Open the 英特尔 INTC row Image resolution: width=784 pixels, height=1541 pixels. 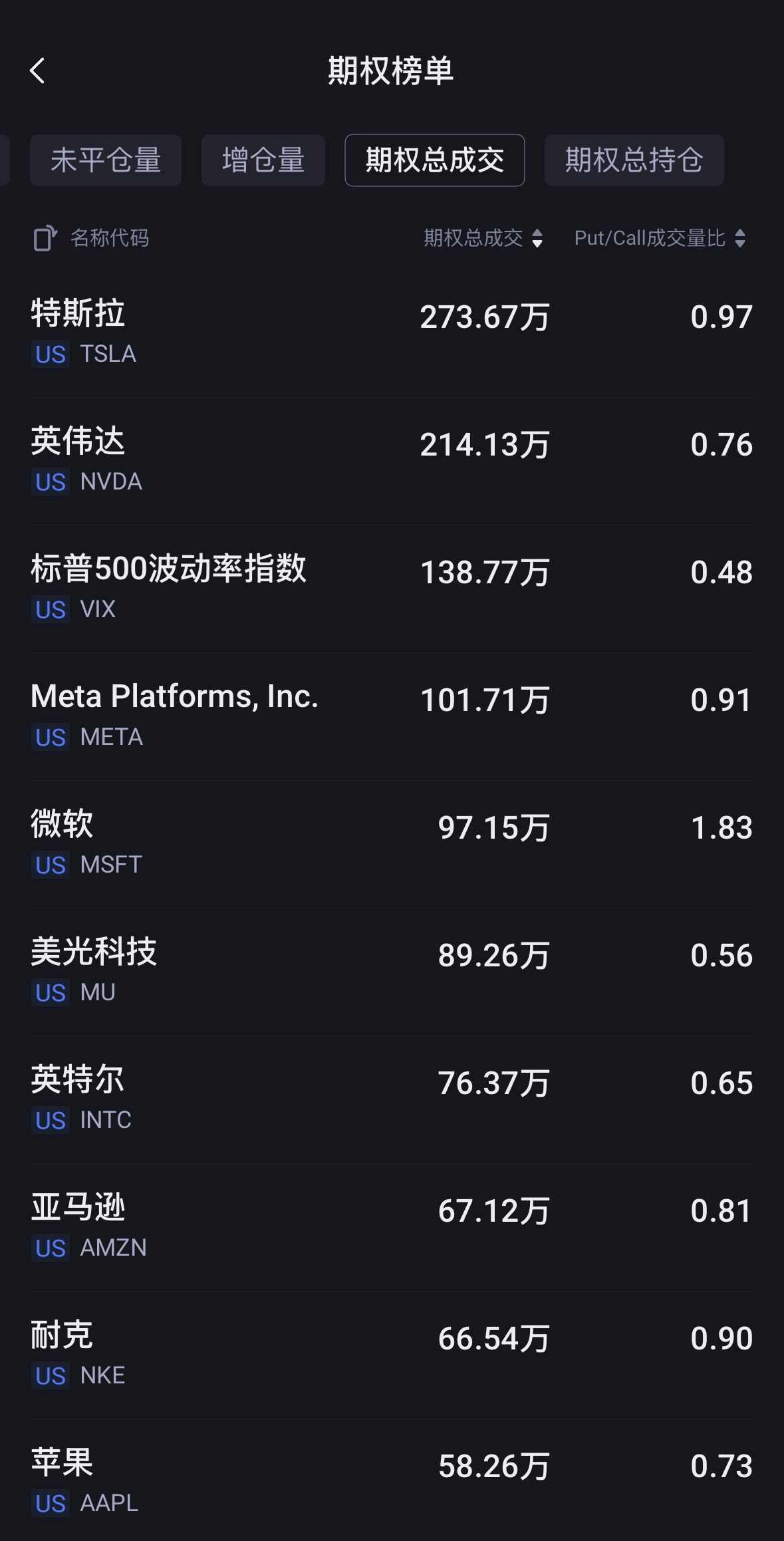pos(392,1099)
